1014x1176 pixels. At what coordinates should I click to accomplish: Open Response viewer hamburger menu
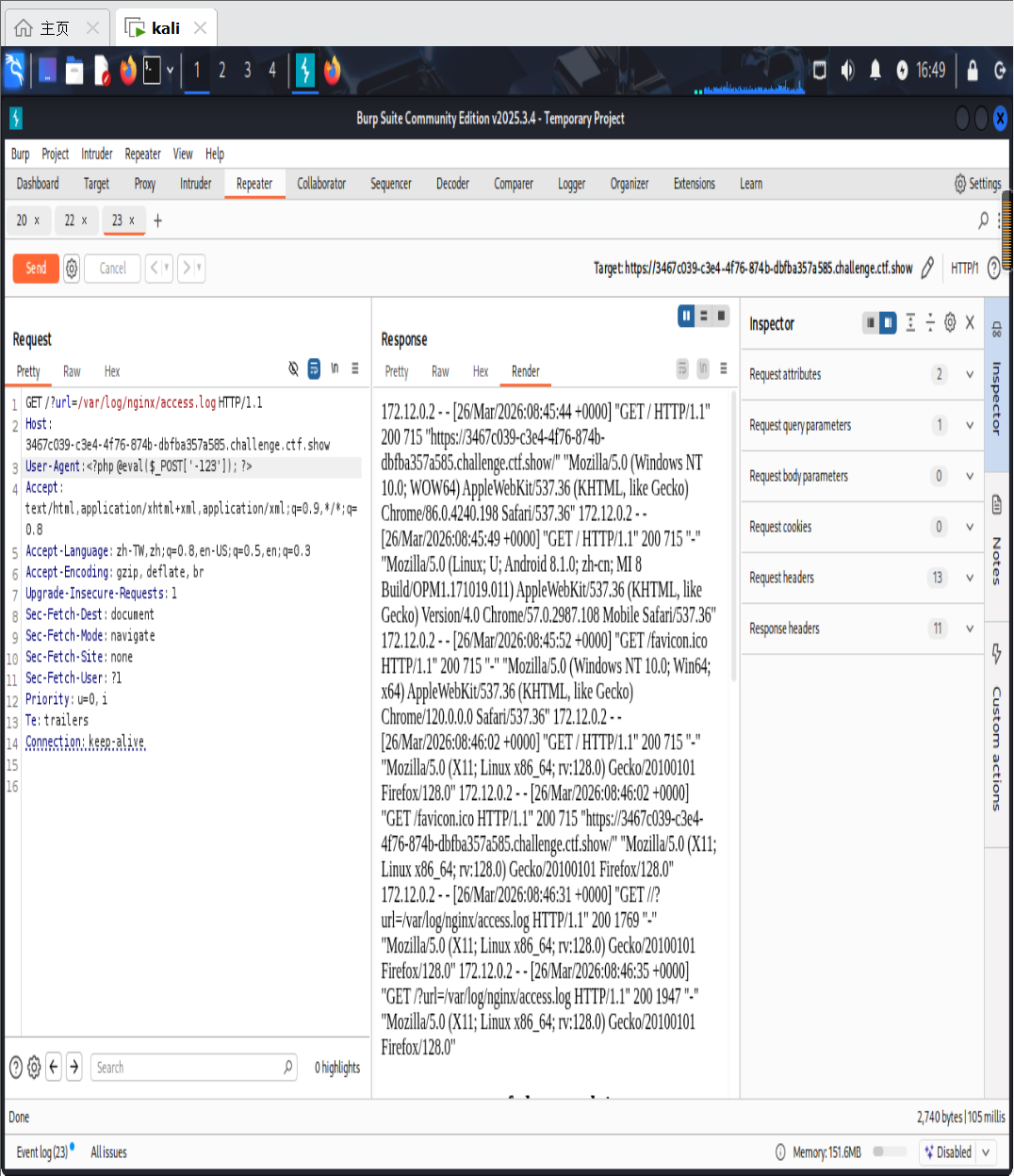(724, 368)
